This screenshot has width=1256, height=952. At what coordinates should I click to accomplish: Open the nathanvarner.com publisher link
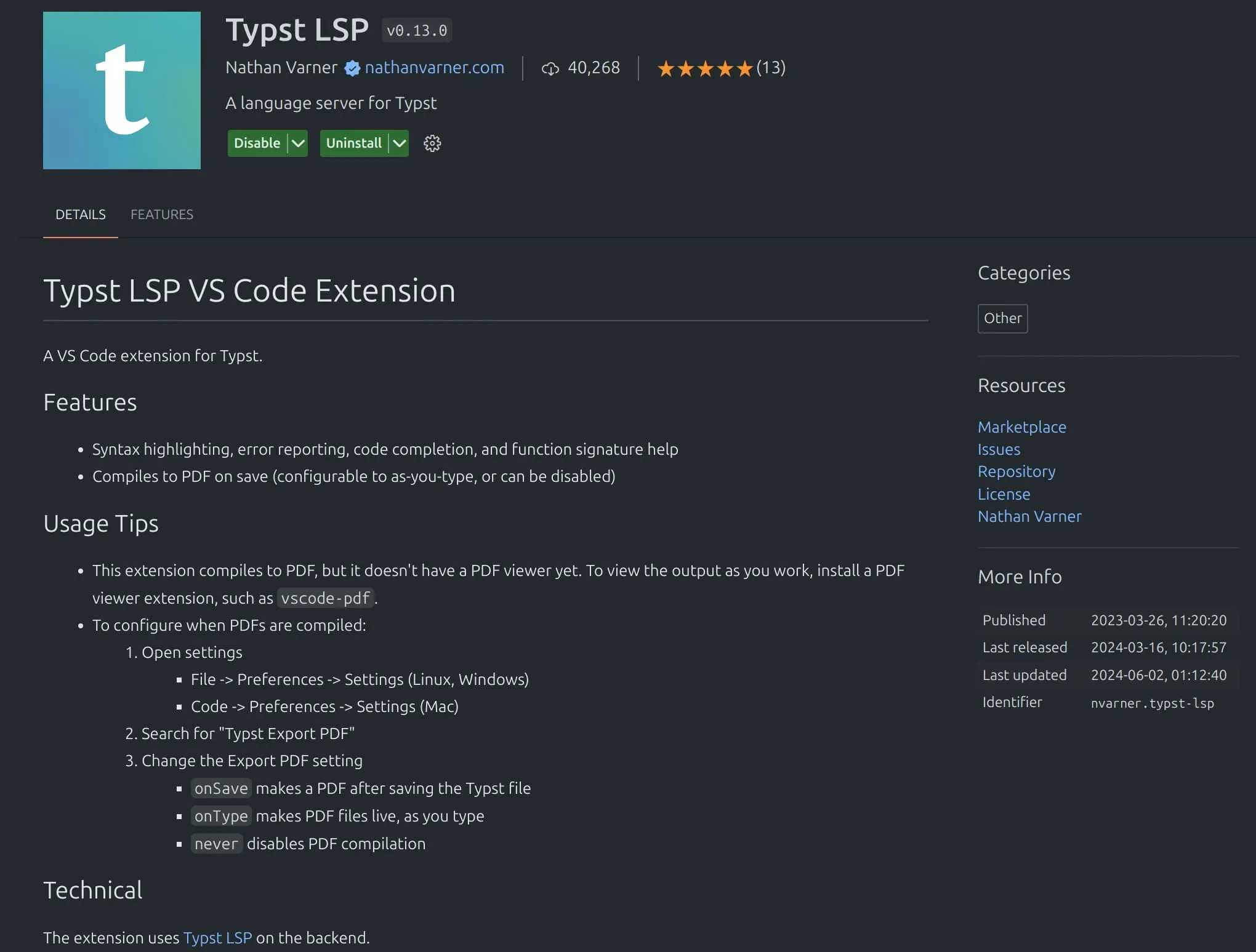[x=434, y=68]
